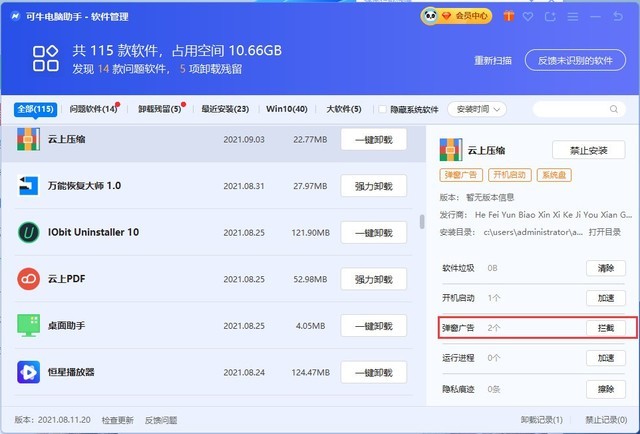Click the software list scrollbar thumb
Screen dimensions: 640x434
click(422, 222)
